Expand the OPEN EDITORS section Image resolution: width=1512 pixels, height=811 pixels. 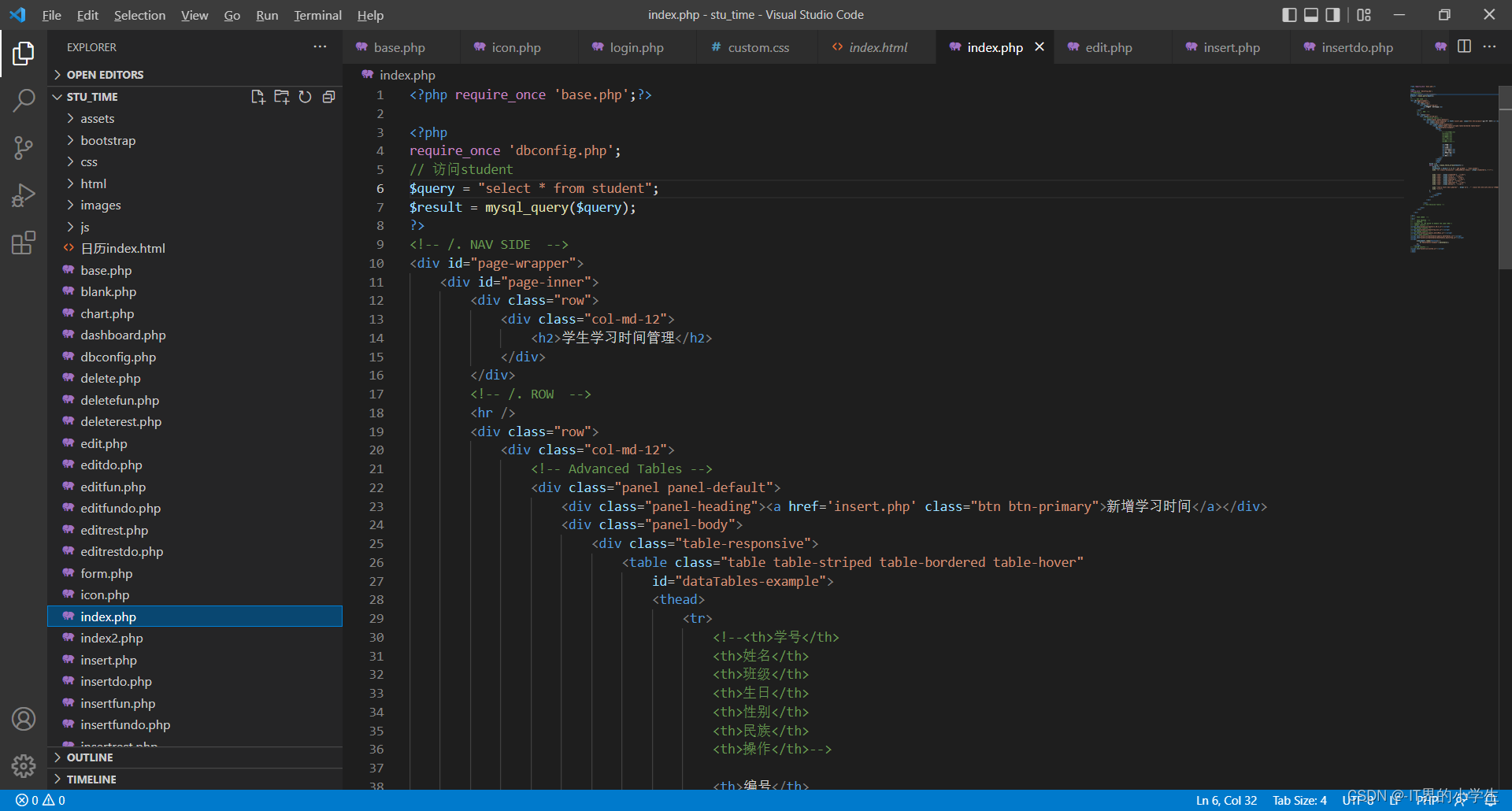(195, 75)
